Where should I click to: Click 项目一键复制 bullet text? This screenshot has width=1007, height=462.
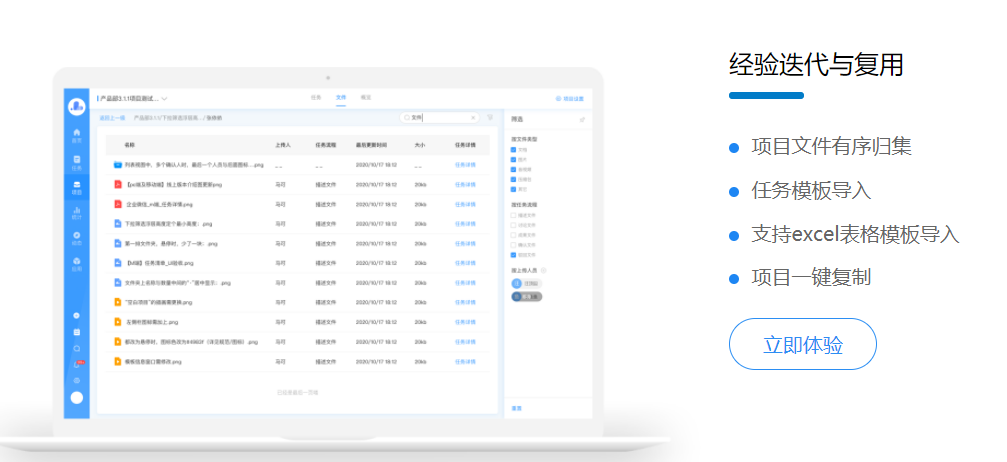pos(811,278)
